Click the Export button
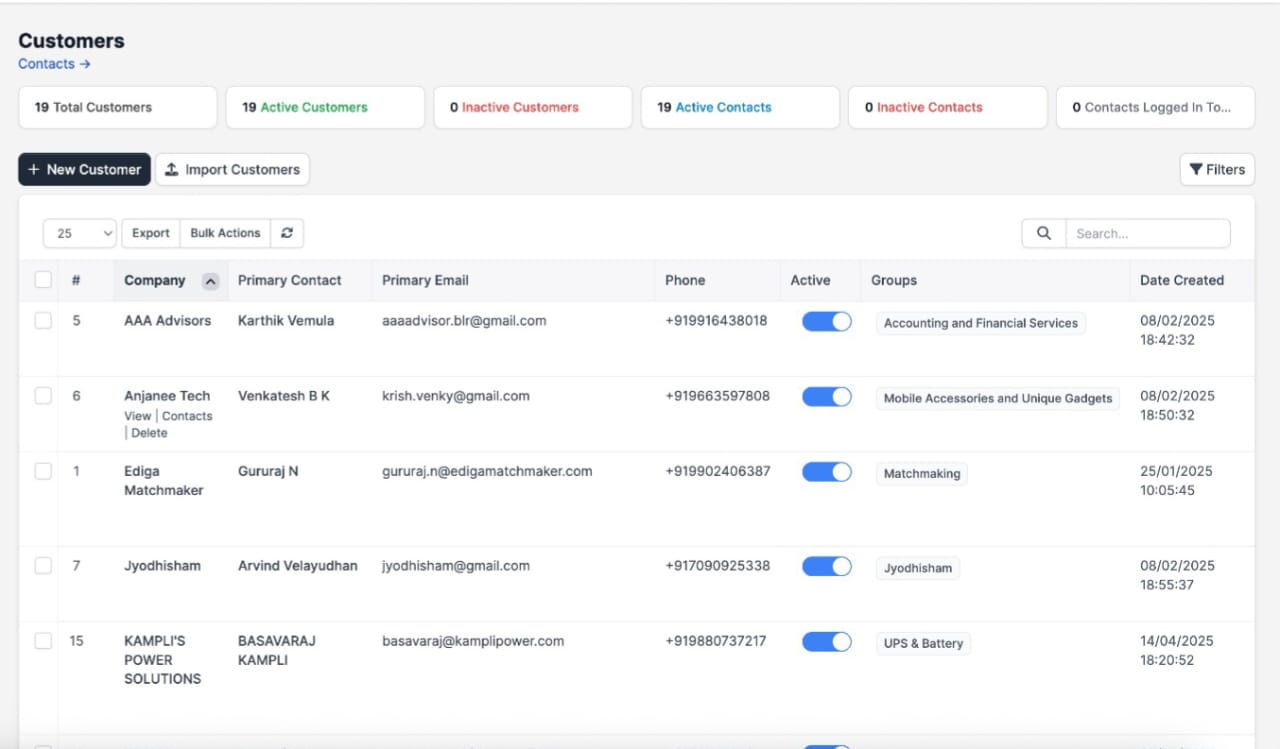1280x749 pixels. coord(151,233)
